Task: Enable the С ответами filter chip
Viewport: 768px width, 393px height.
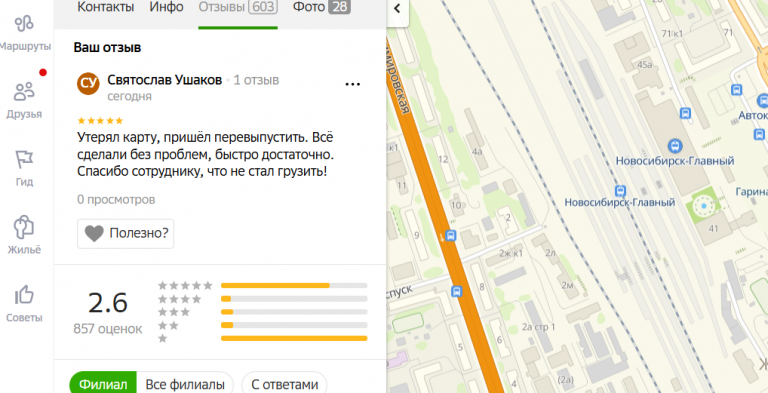Action: (x=284, y=384)
